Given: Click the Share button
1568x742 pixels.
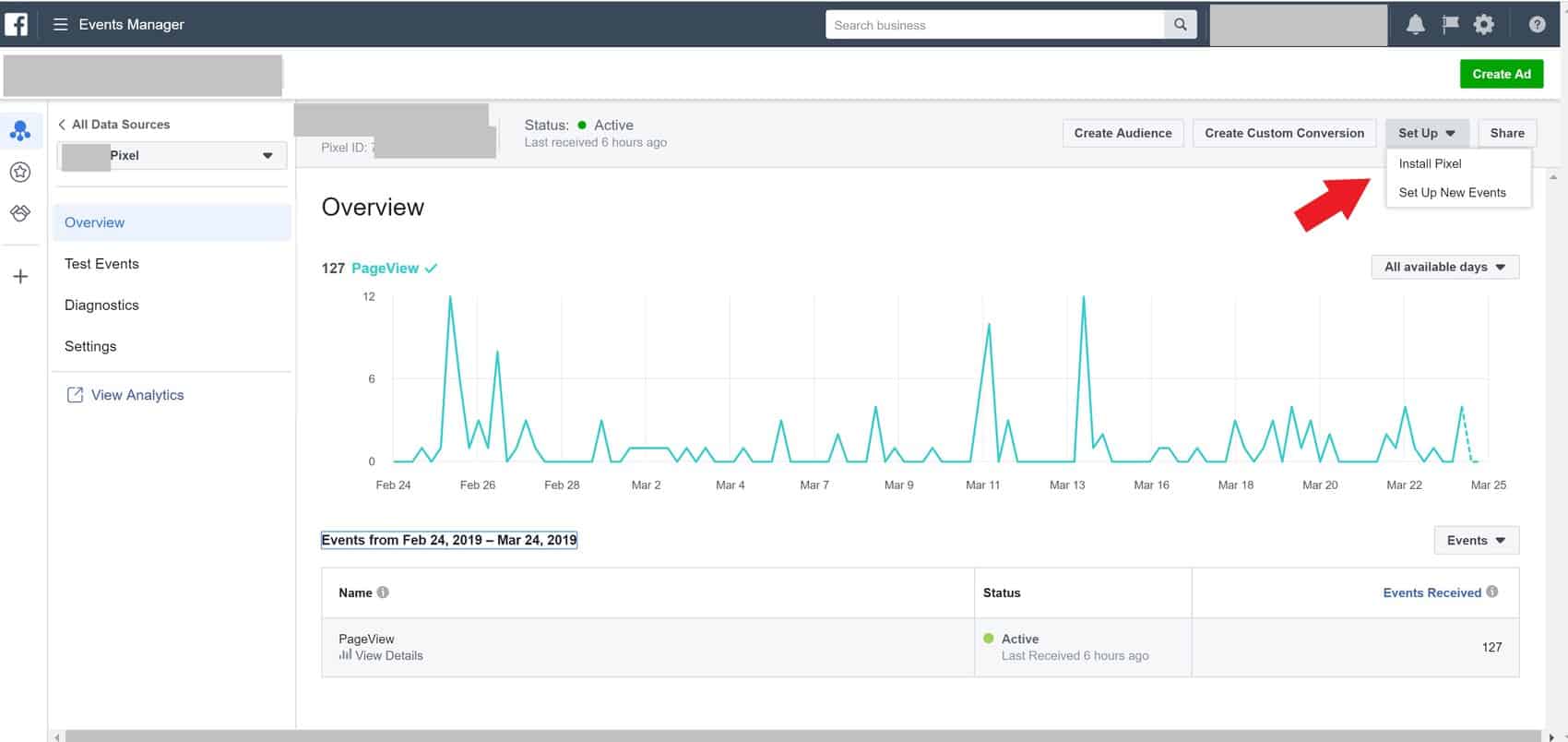Looking at the screenshot, I should (x=1507, y=133).
